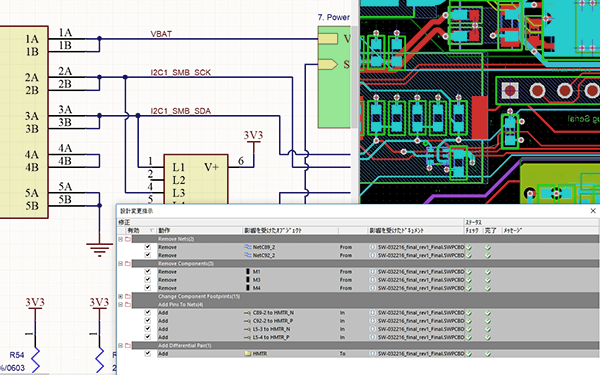Uncheck the Remove NetC89_2 checkbox
The height and width of the screenshot is (375, 600).
[x=148, y=247]
